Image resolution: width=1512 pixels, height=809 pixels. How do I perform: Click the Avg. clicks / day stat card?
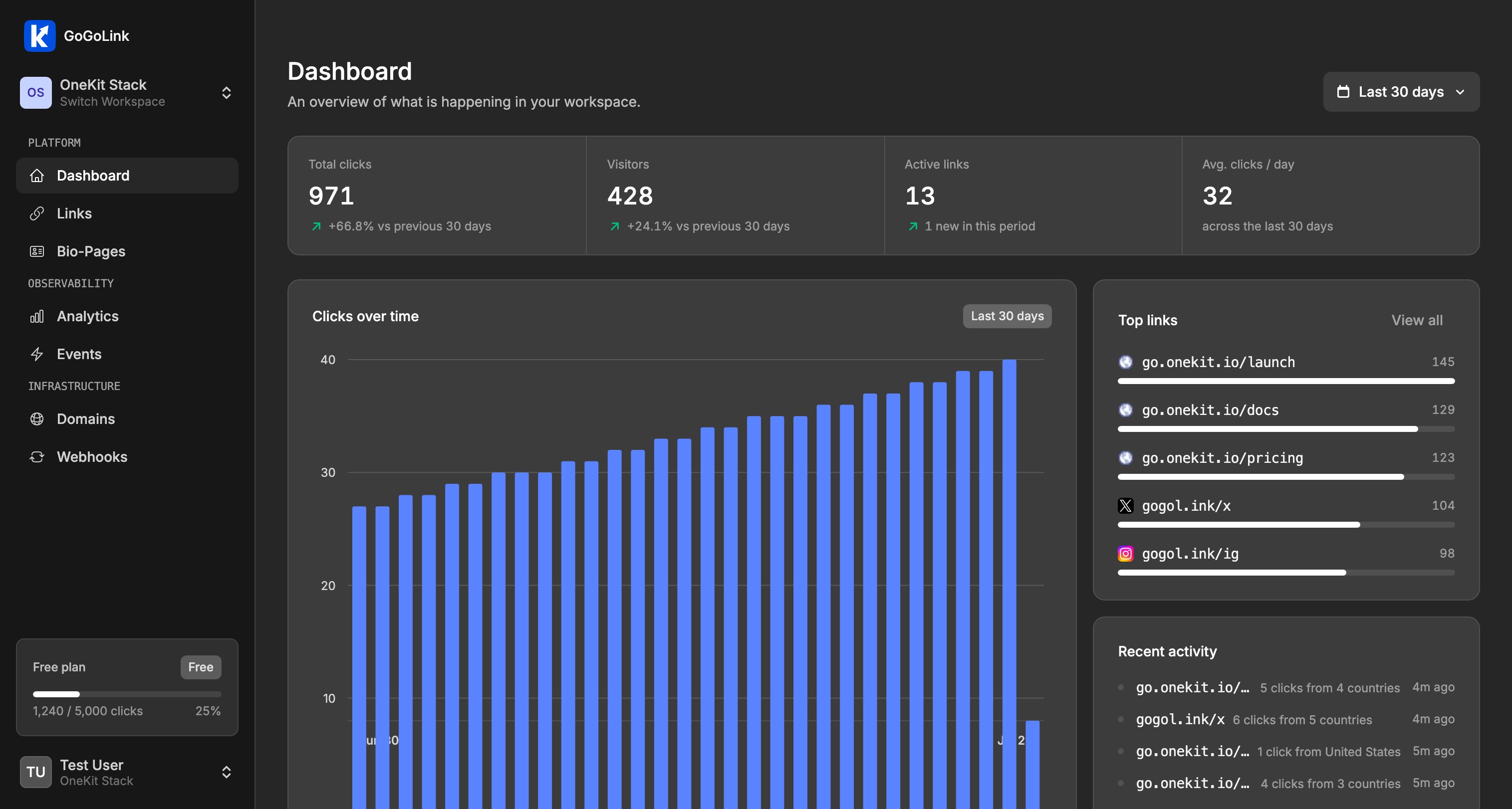[x=1330, y=196]
